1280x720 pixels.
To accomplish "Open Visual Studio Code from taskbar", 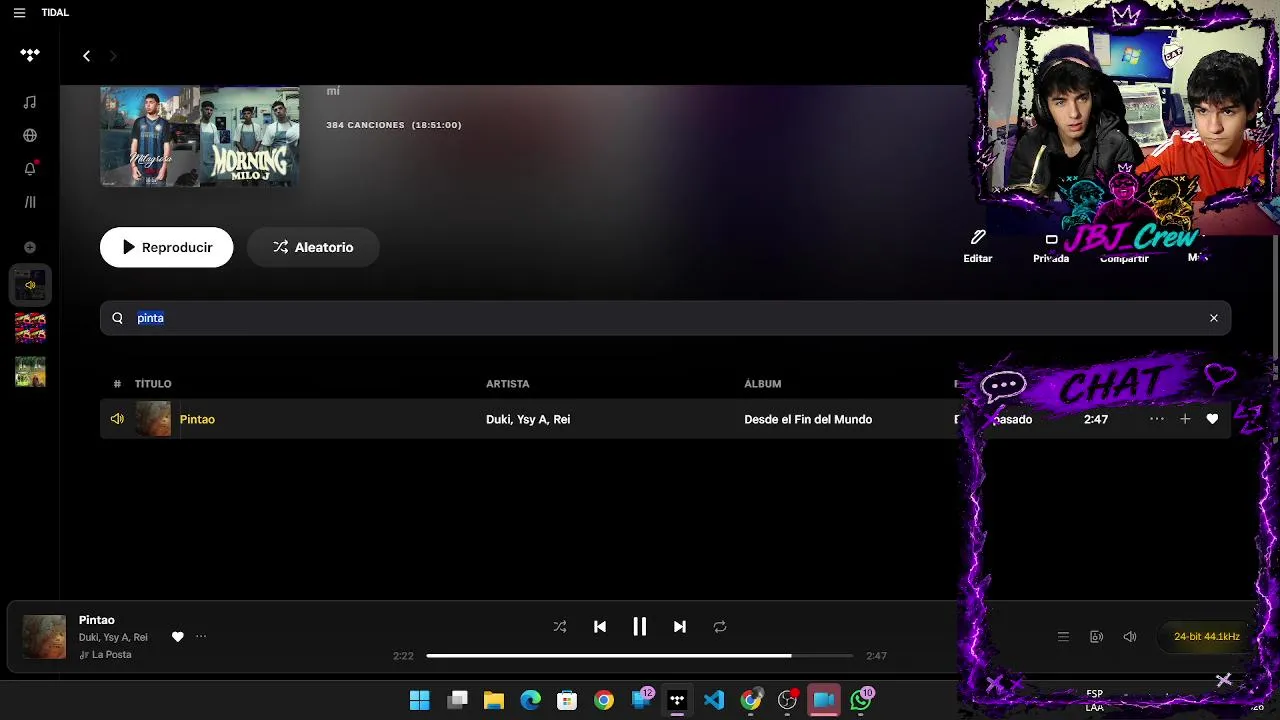I will [x=714, y=700].
